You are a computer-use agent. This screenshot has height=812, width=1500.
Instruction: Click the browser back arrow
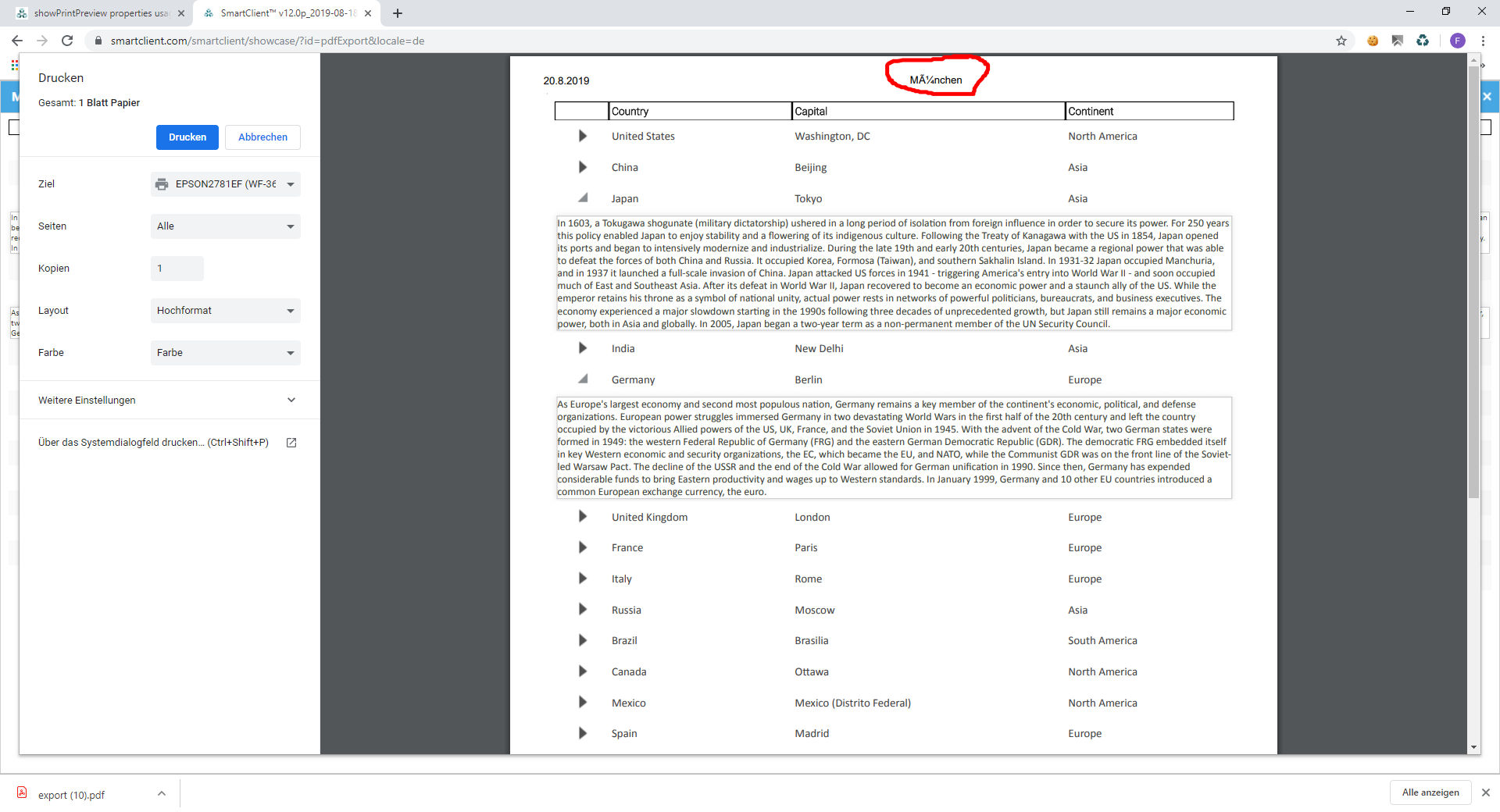pos(17,41)
